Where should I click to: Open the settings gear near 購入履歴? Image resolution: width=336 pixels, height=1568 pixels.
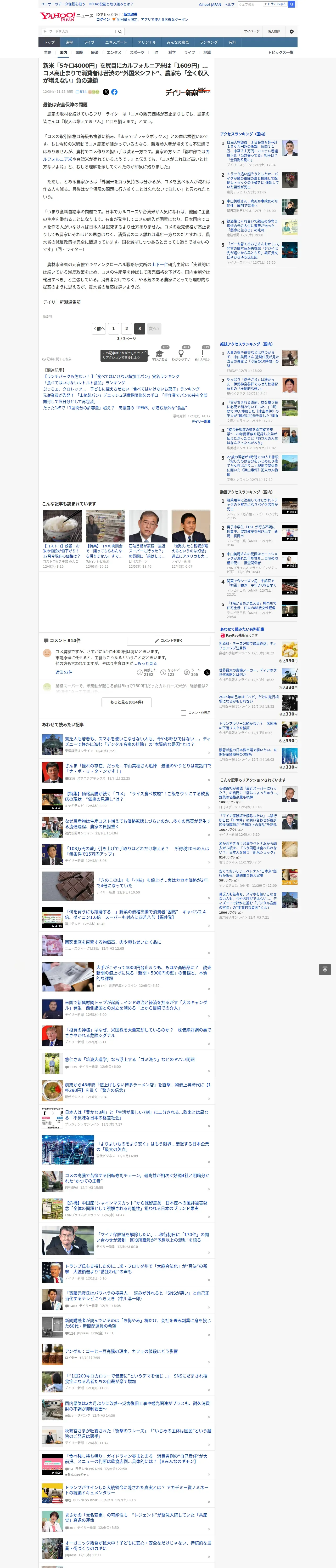pos(292,31)
